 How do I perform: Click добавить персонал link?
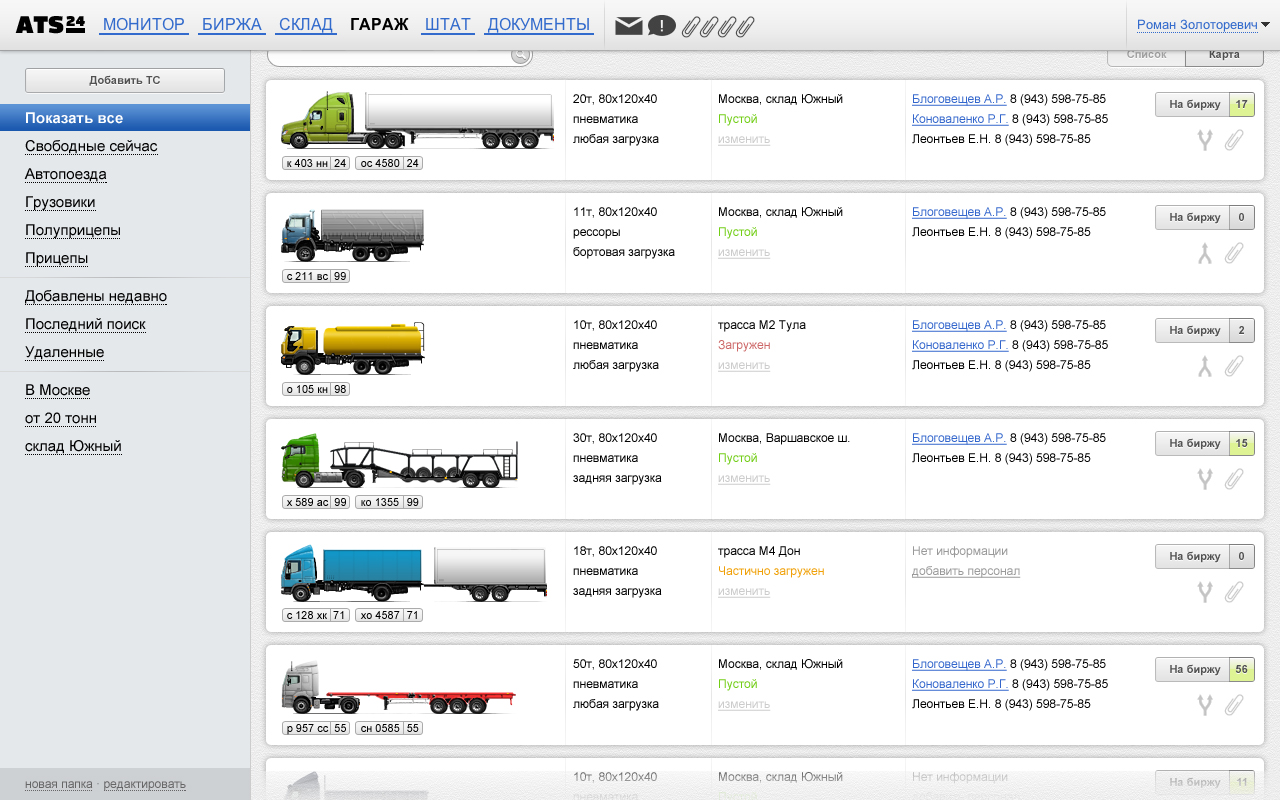coord(966,571)
